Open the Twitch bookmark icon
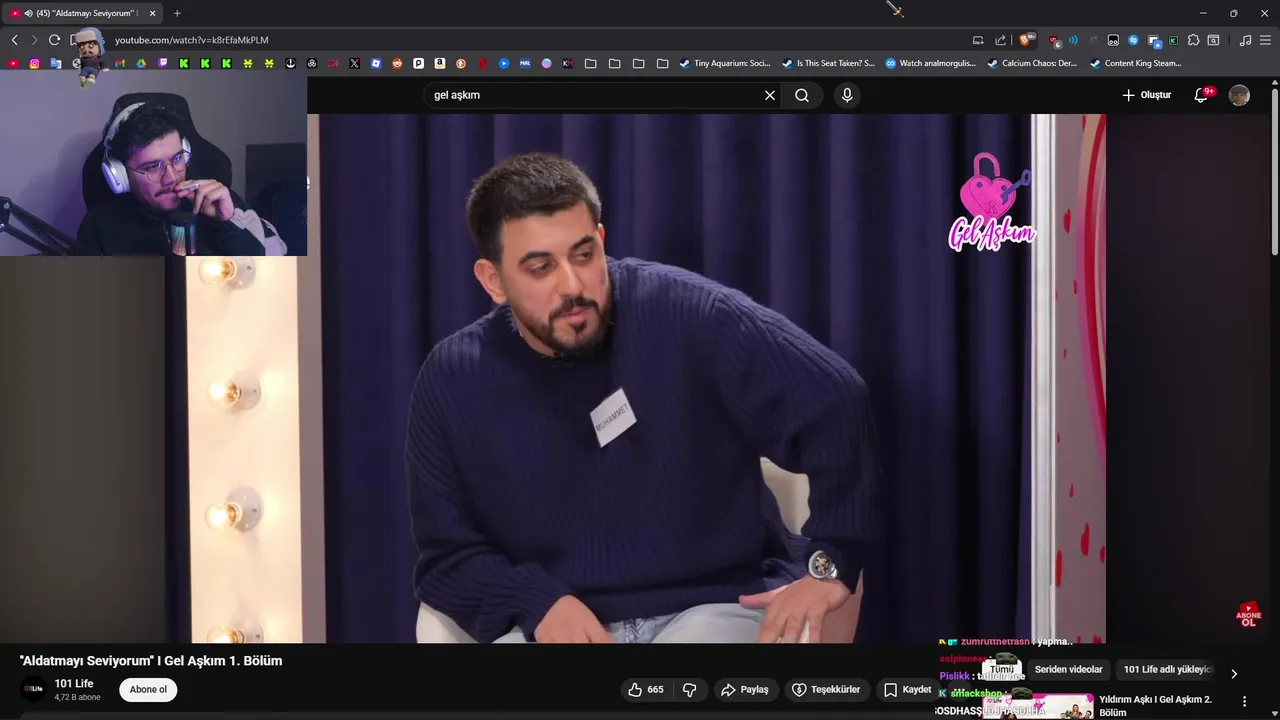 click(x=163, y=63)
